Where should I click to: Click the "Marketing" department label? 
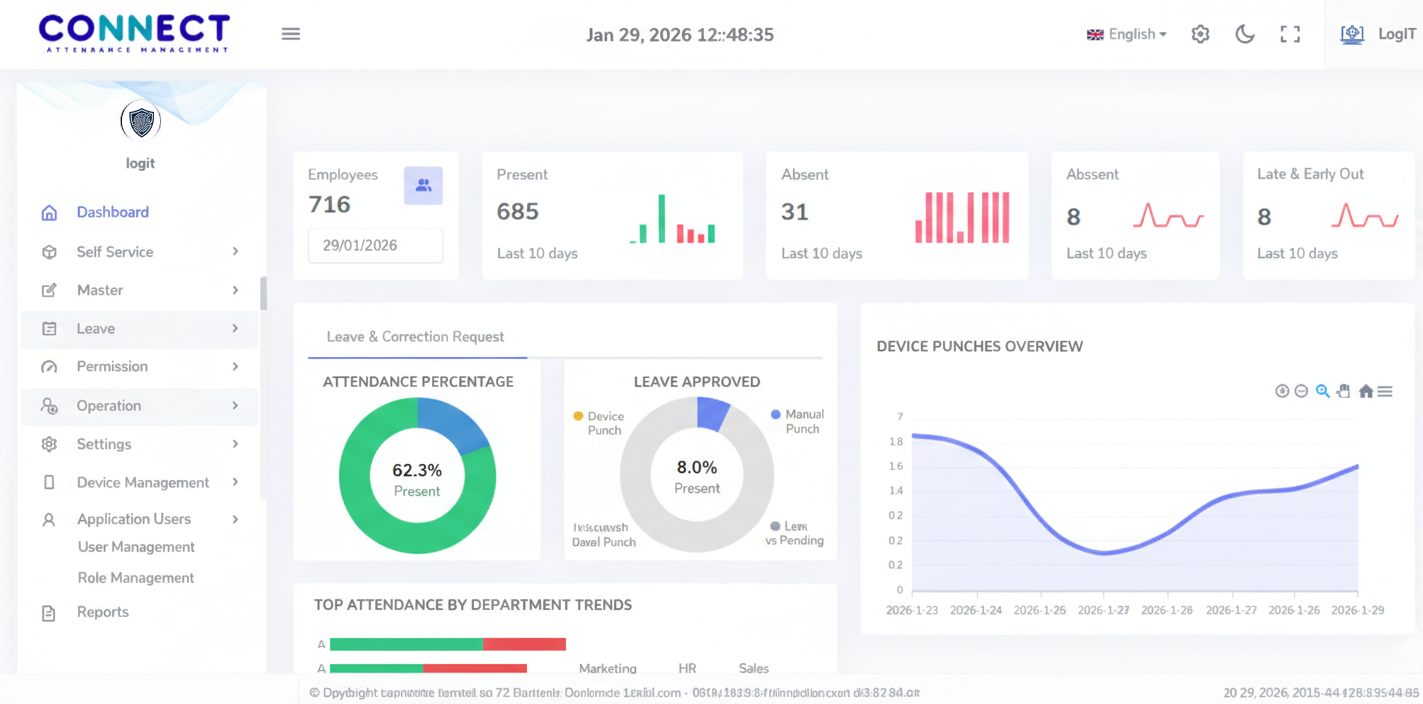pos(608,668)
